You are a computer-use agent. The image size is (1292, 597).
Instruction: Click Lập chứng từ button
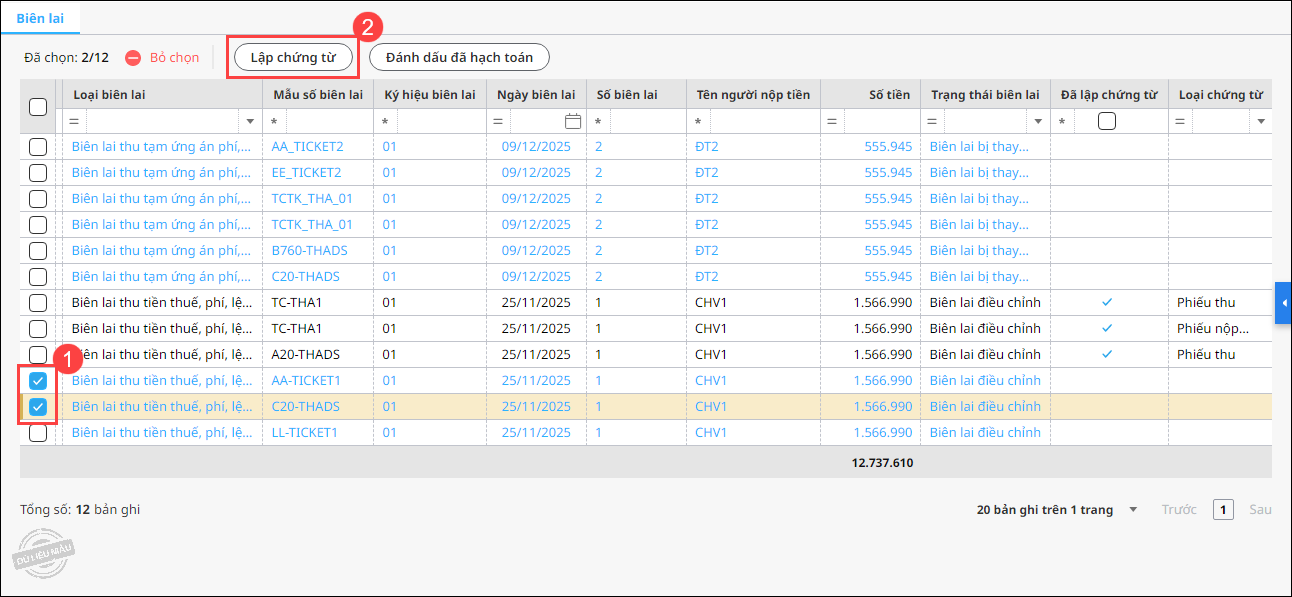click(293, 57)
